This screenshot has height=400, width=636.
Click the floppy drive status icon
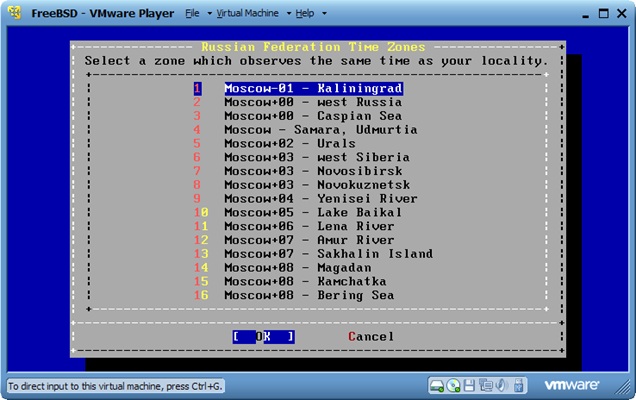(x=470, y=385)
